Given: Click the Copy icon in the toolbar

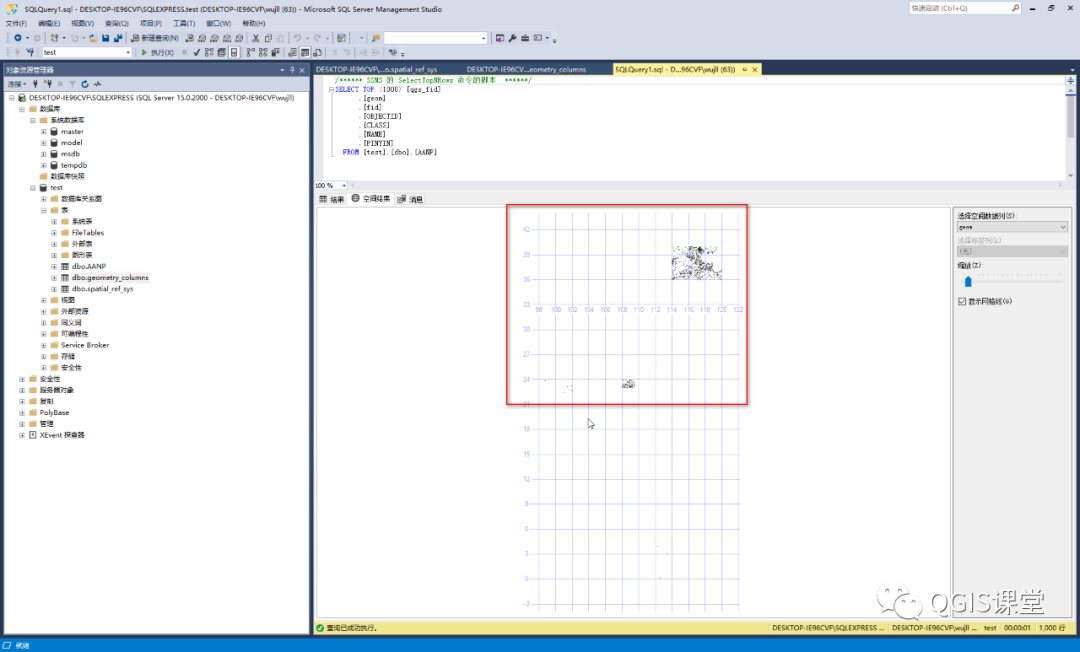Looking at the screenshot, I should (269, 38).
